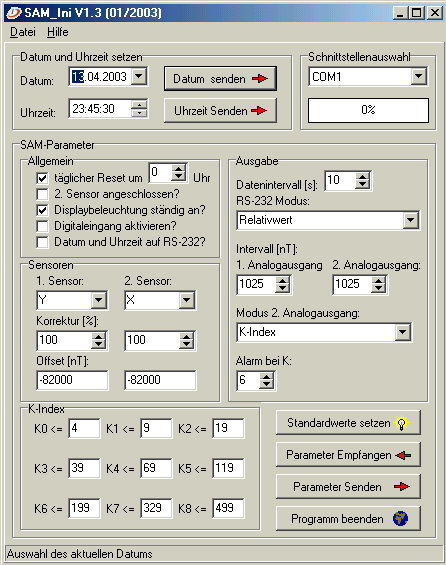Viewport: 446px width, 565px height.
Task: Click the K5 threshold field showing 119
Action: 228,468
